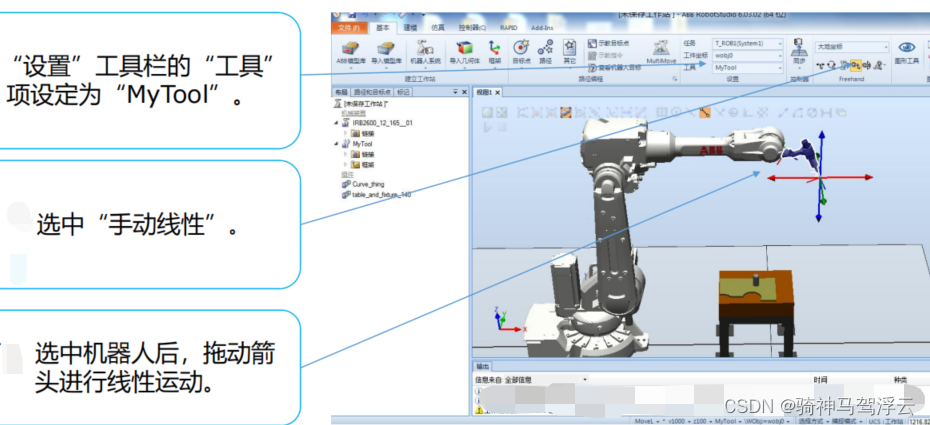Switch to the 控制器 ribbon tab

point(472,28)
